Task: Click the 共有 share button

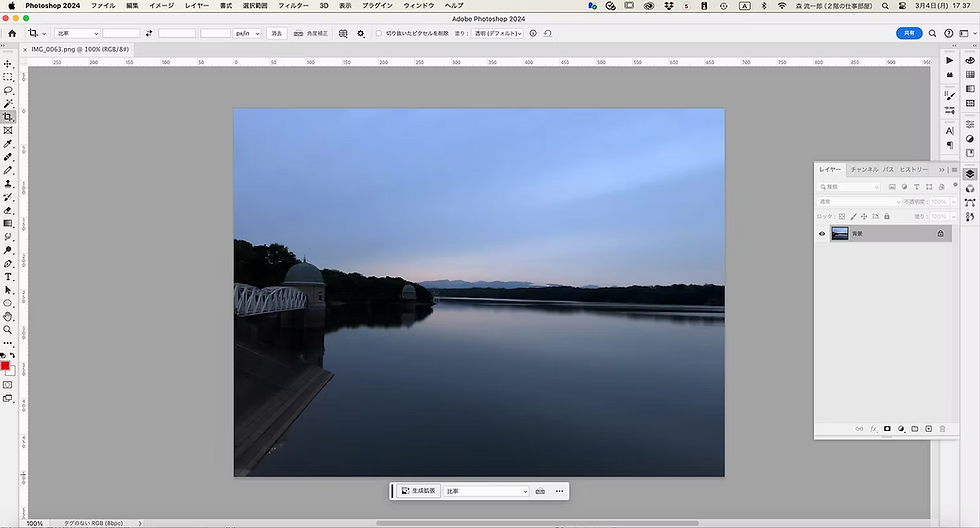Action: tap(909, 34)
